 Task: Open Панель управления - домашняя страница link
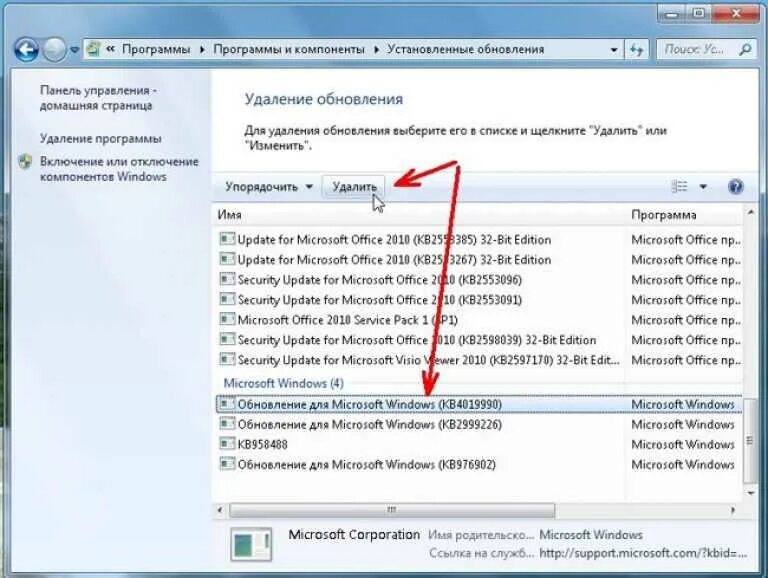[98, 98]
